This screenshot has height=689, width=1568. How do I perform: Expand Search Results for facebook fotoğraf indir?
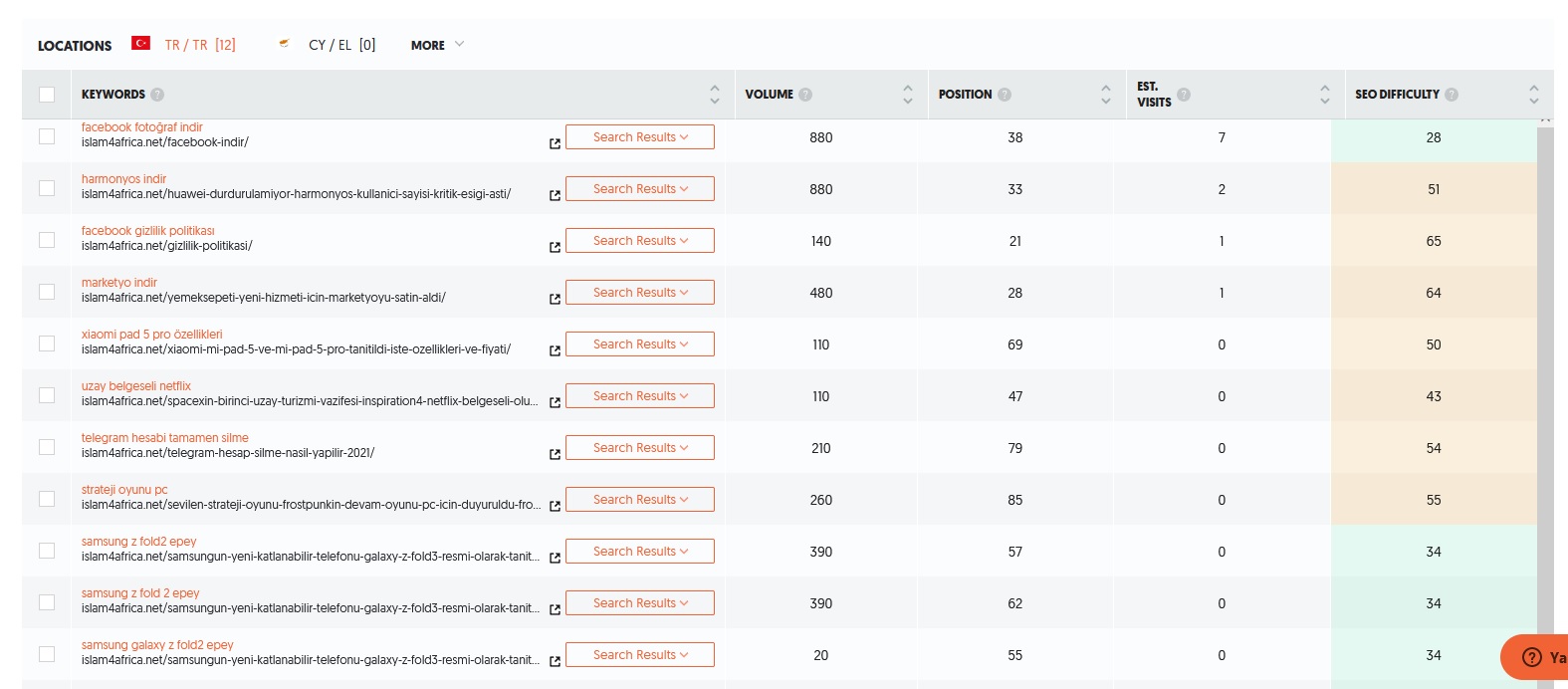pyautogui.click(x=640, y=137)
